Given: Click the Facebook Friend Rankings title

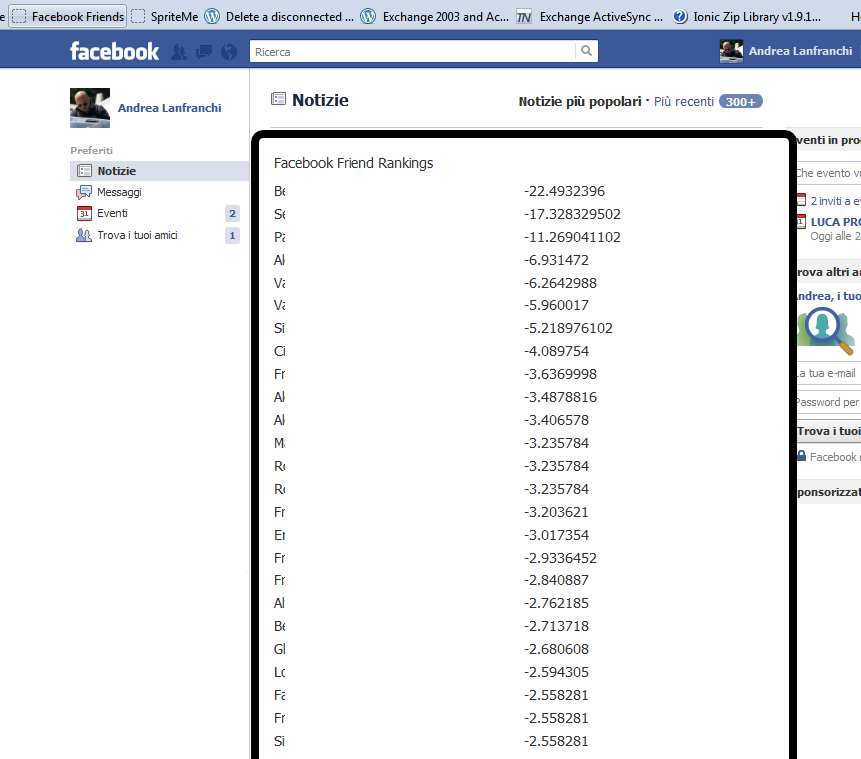Looking at the screenshot, I should click(x=354, y=163).
